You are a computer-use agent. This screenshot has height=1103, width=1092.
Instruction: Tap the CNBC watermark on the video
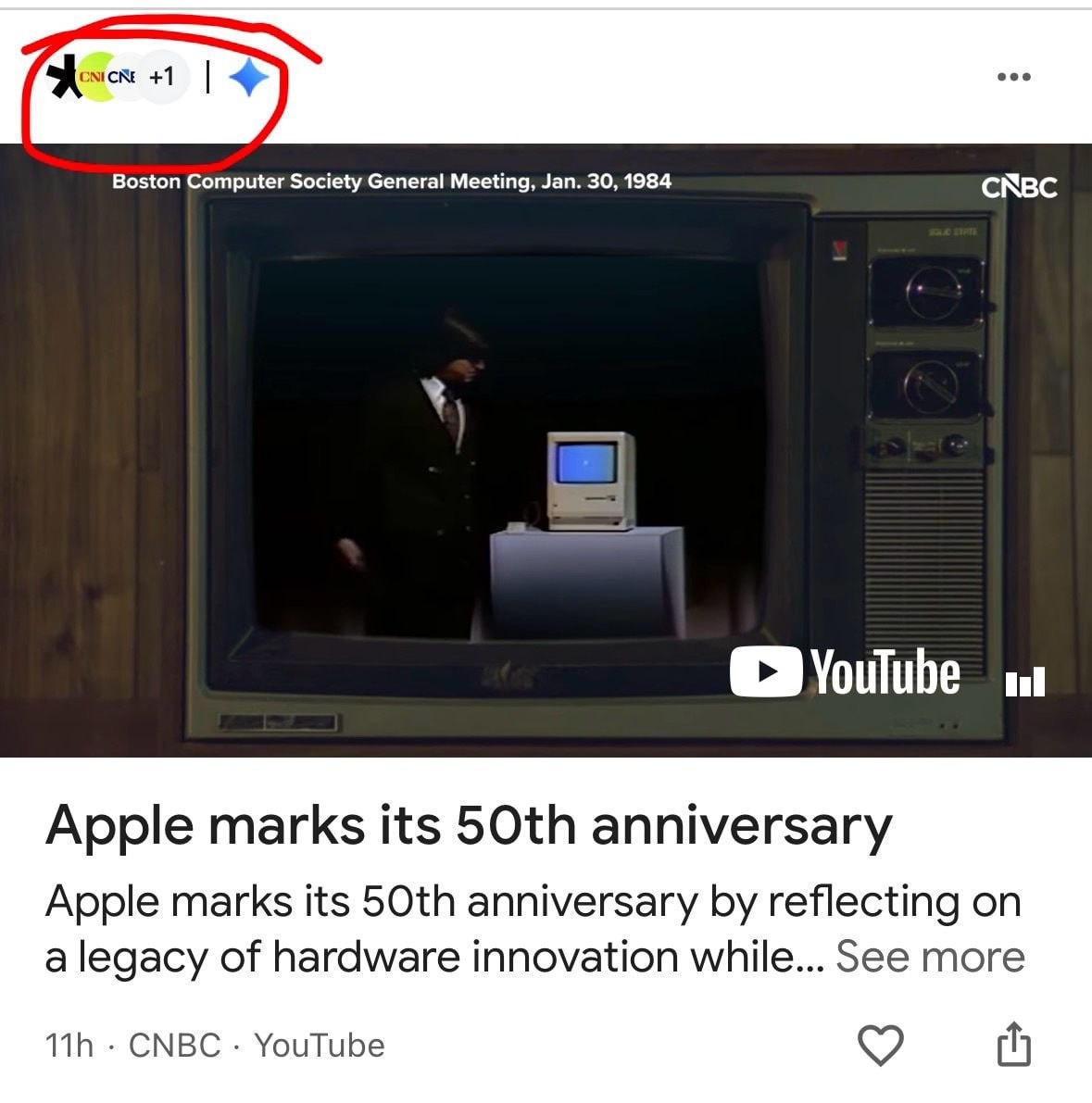point(1019,187)
